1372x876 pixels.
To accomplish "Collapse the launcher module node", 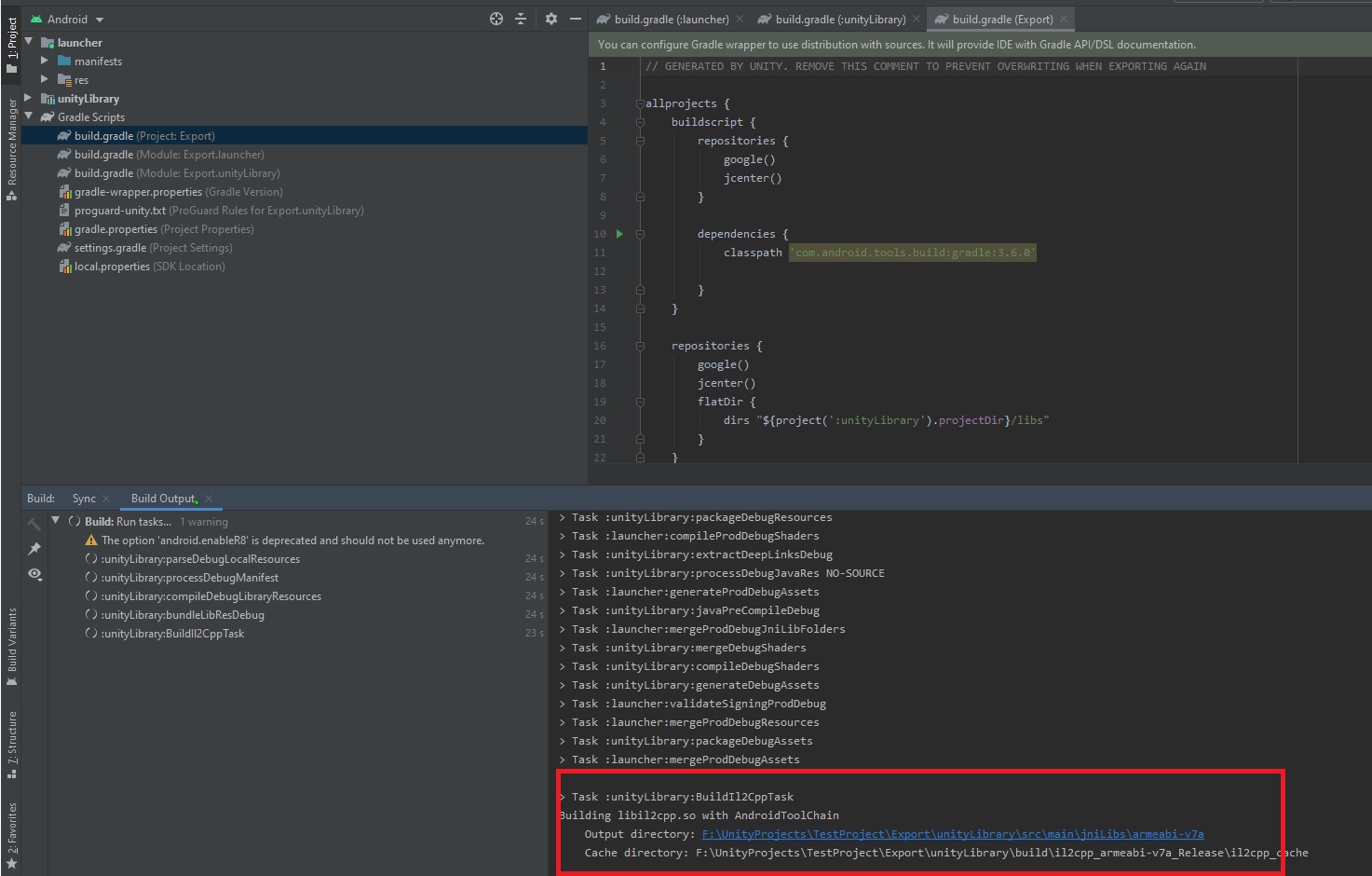I will 29,42.
